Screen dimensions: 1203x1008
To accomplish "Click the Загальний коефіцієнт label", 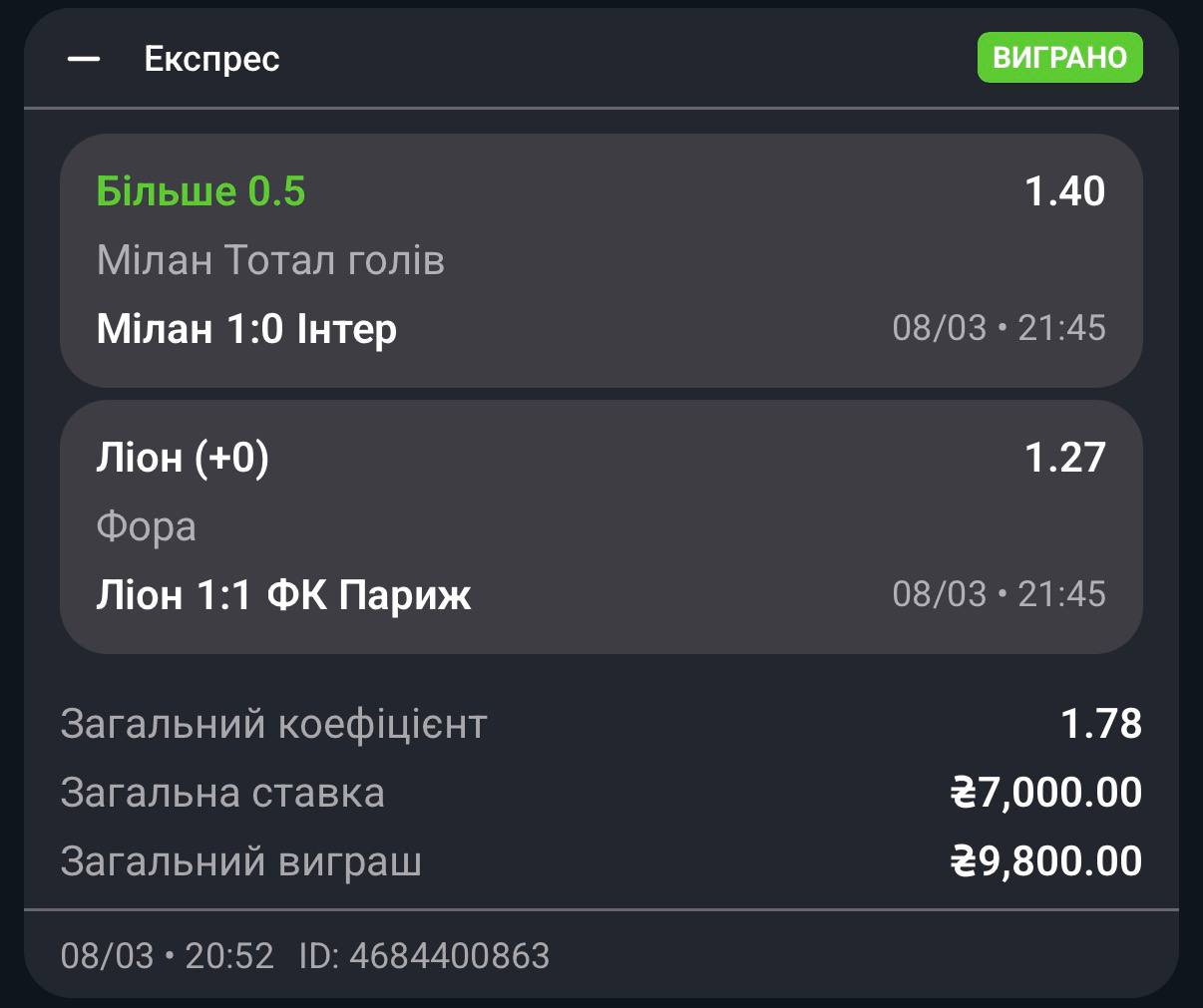I will pyautogui.click(x=273, y=724).
